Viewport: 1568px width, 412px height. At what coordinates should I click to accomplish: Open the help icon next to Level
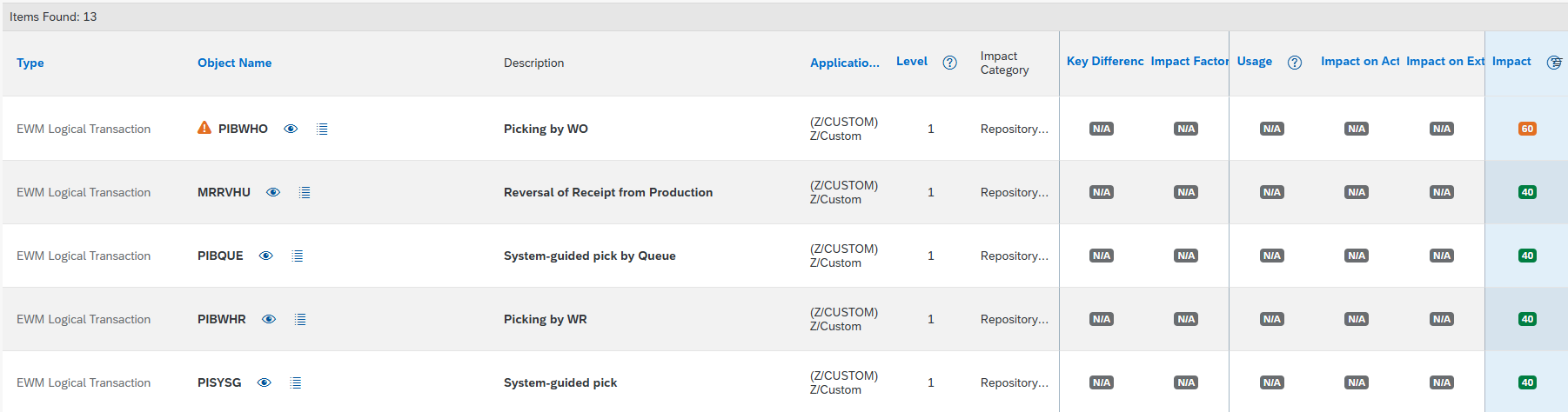[950, 63]
